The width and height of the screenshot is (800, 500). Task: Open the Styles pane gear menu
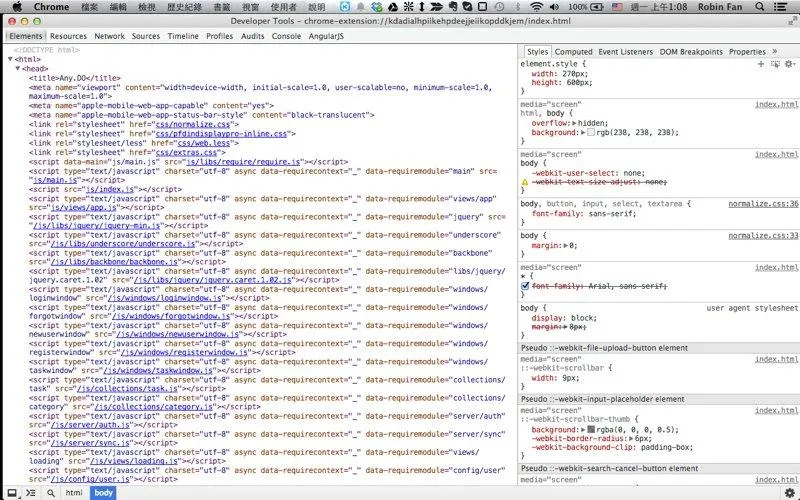pyautogui.click(x=789, y=64)
